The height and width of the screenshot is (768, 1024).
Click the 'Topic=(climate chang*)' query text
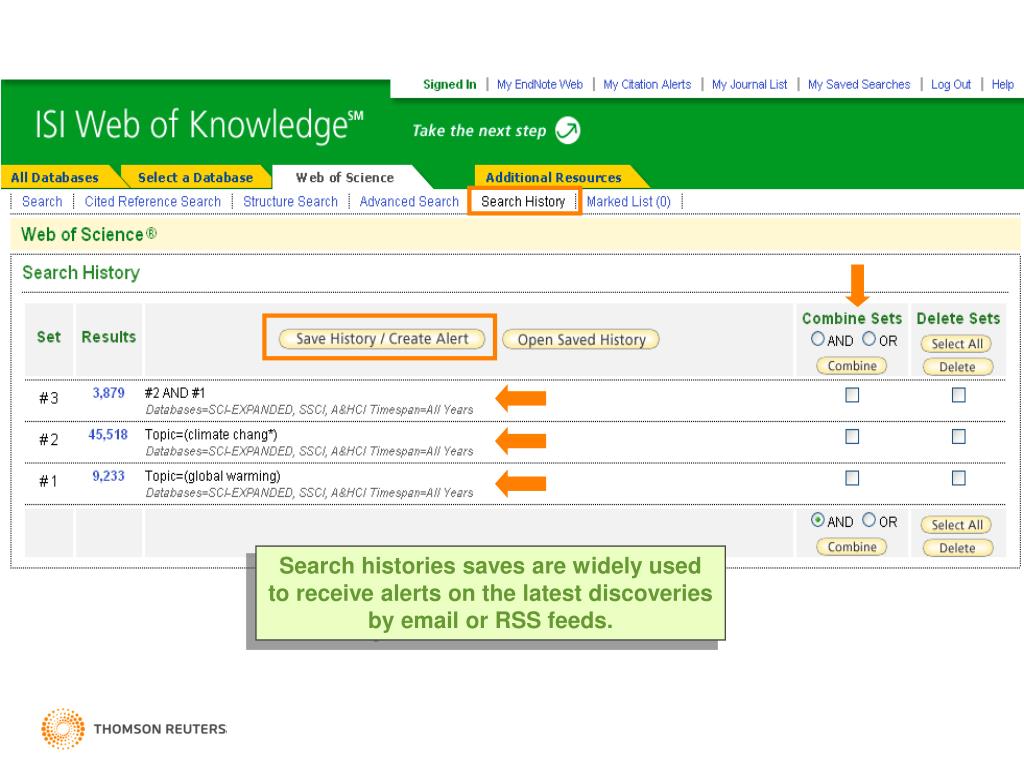click(x=211, y=435)
